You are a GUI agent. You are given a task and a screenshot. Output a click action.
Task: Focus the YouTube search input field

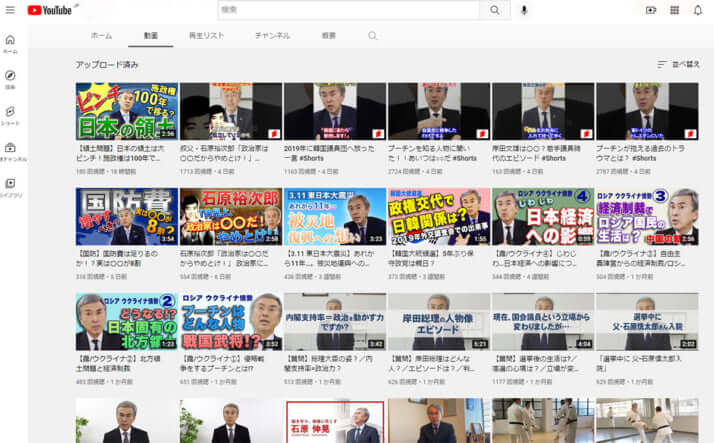click(x=349, y=10)
